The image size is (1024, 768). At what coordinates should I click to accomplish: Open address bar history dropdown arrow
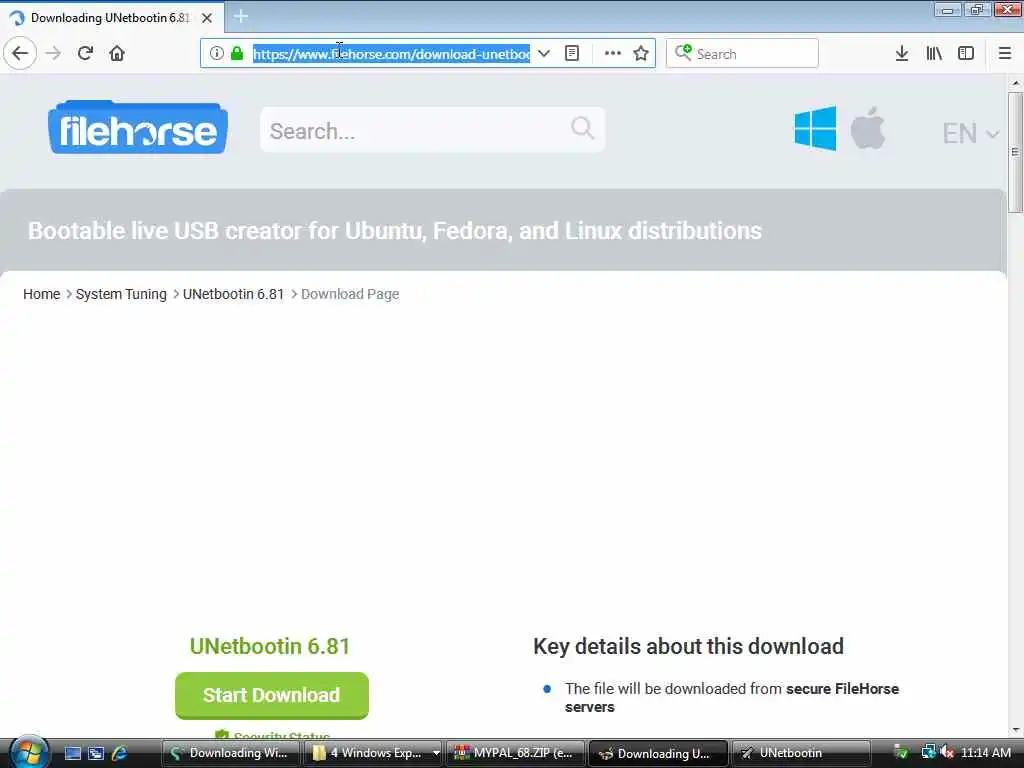[x=543, y=54]
